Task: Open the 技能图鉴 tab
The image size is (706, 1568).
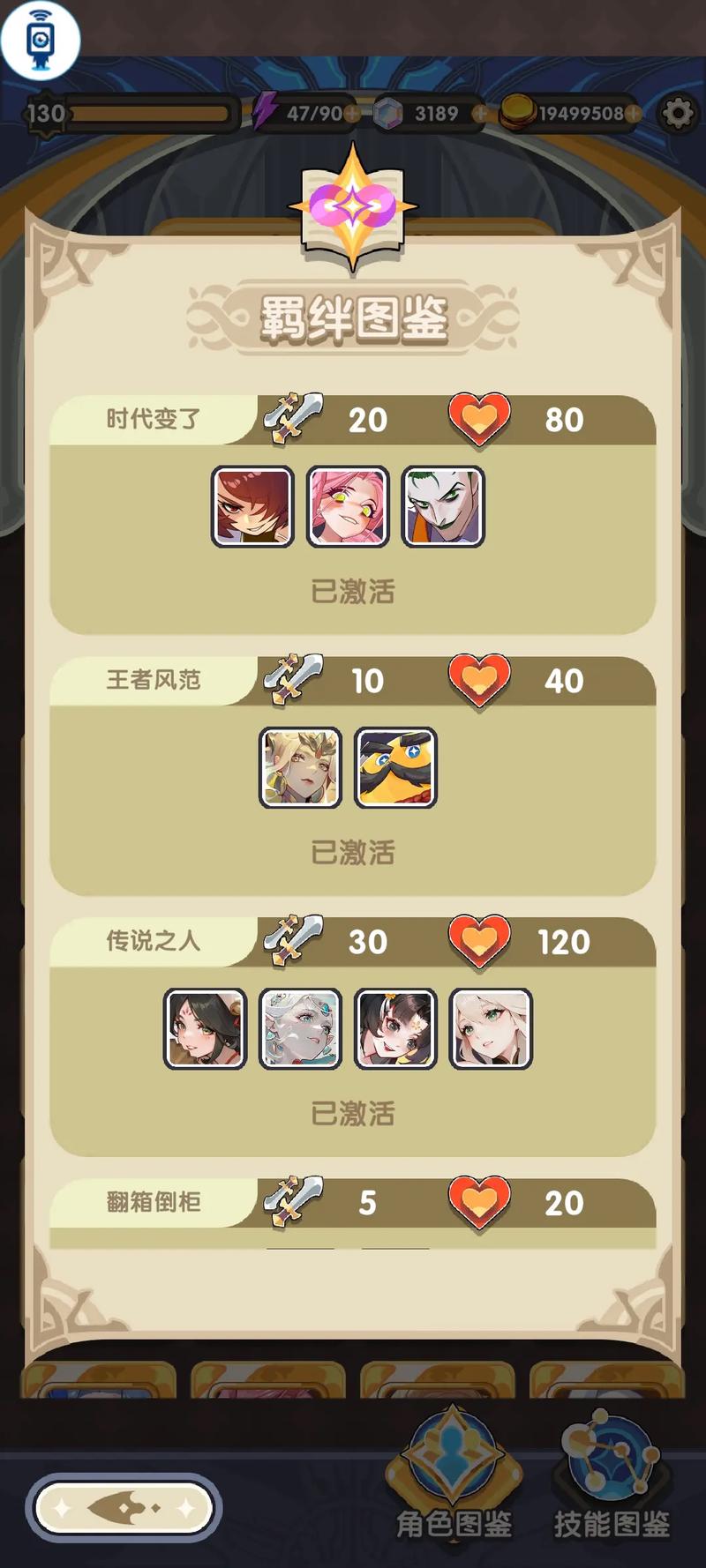Action: 611,1471
